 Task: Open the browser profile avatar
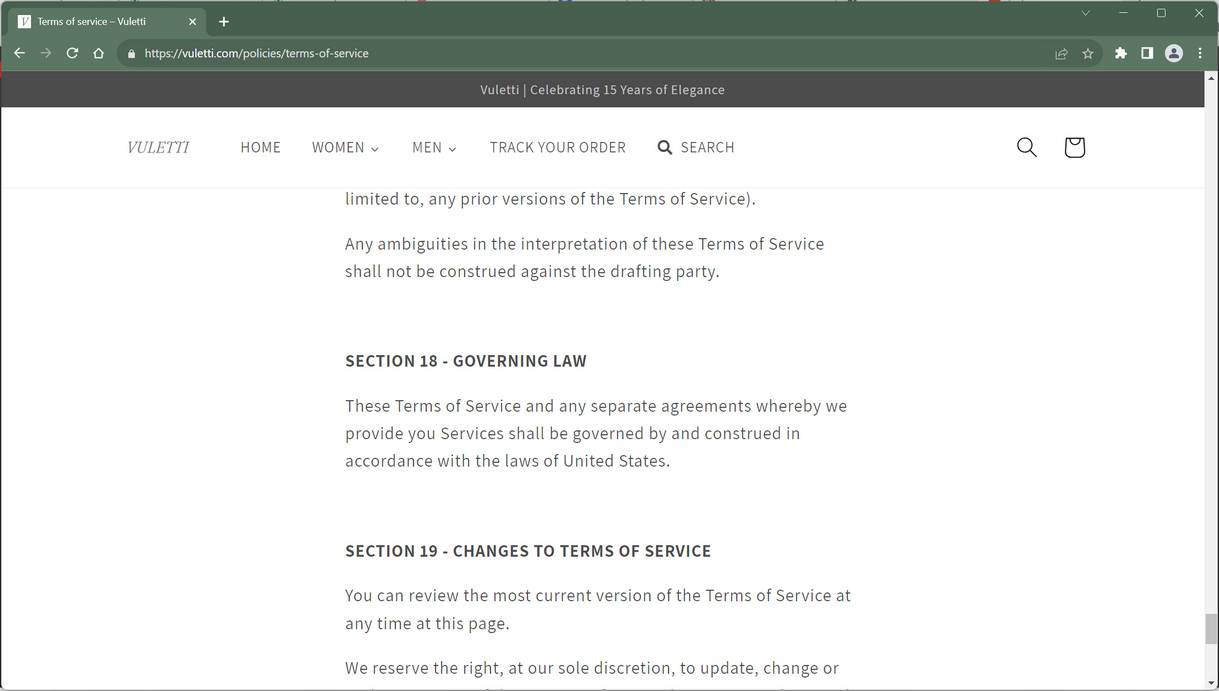click(x=1173, y=53)
